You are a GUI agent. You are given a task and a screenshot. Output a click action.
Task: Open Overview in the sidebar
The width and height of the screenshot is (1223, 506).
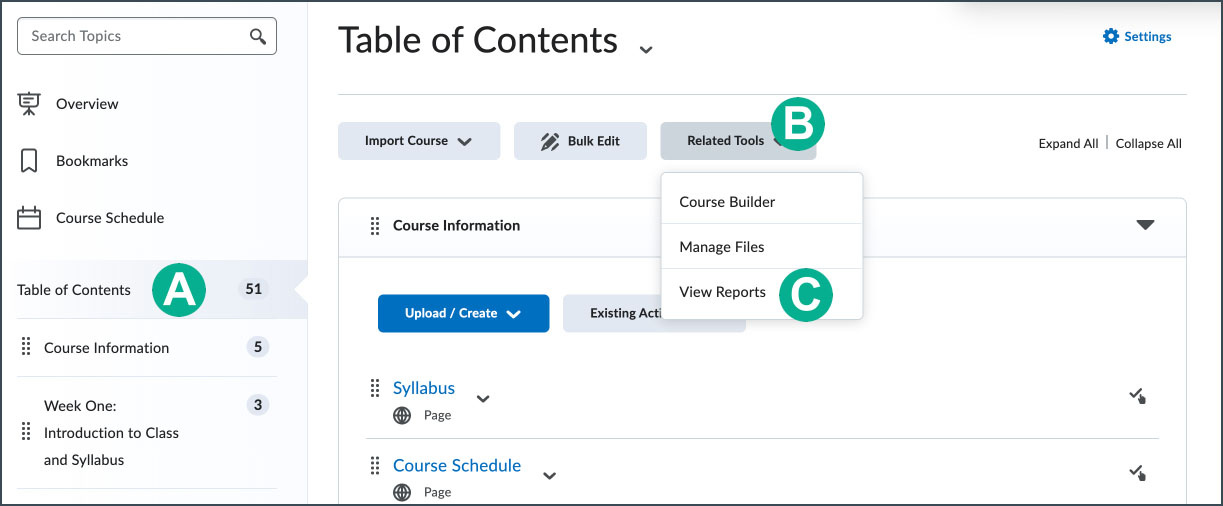pyautogui.click(x=87, y=104)
